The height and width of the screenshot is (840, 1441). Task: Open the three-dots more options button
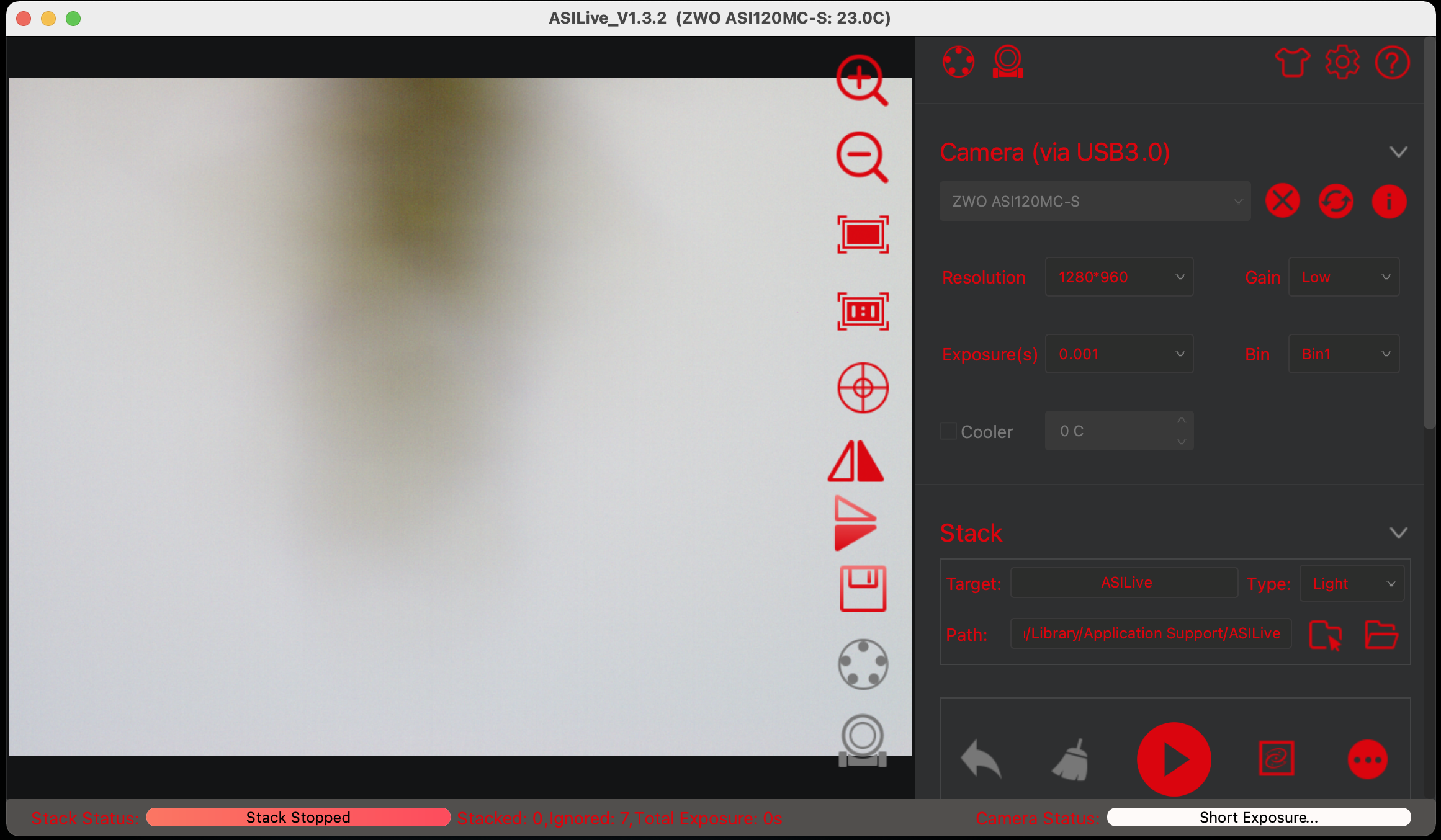(x=1367, y=759)
